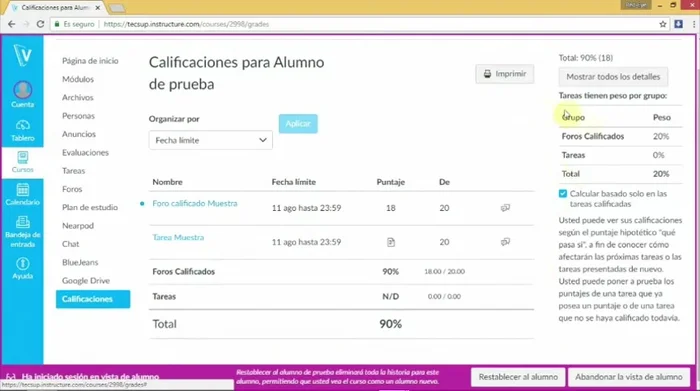Viewport: 700px width, 391px height.
Task: Open the Cursos sidebar icon
Action: 22,158
